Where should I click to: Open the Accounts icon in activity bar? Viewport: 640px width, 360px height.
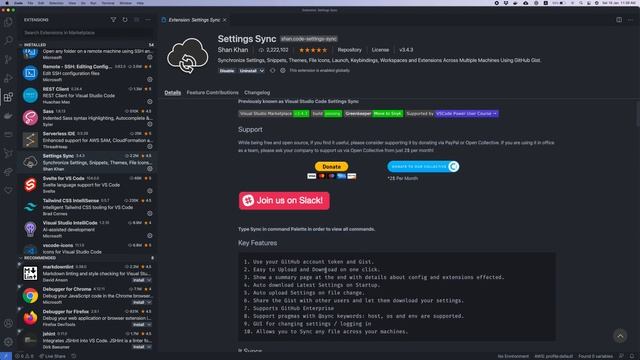click(8, 323)
